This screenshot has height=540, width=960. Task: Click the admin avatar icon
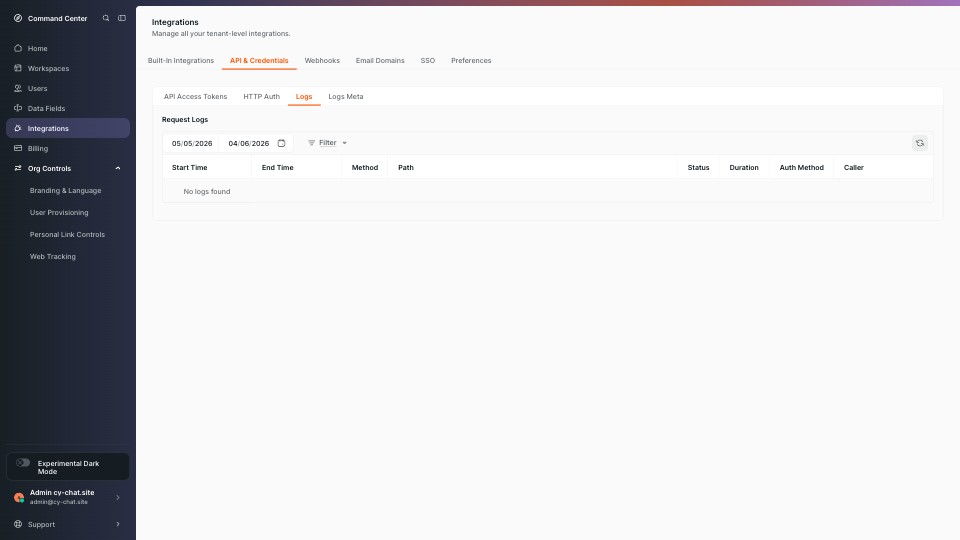tap(19, 497)
